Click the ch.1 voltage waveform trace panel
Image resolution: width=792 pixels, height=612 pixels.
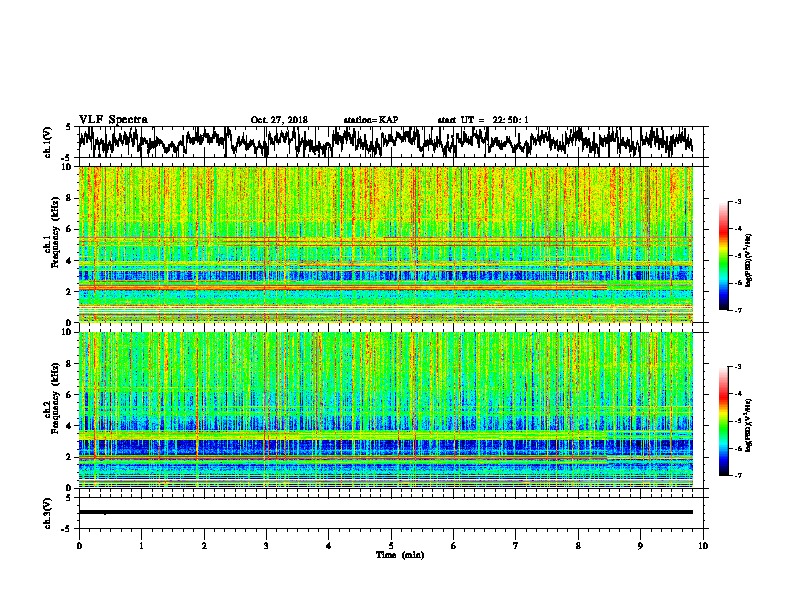[390, 142]
